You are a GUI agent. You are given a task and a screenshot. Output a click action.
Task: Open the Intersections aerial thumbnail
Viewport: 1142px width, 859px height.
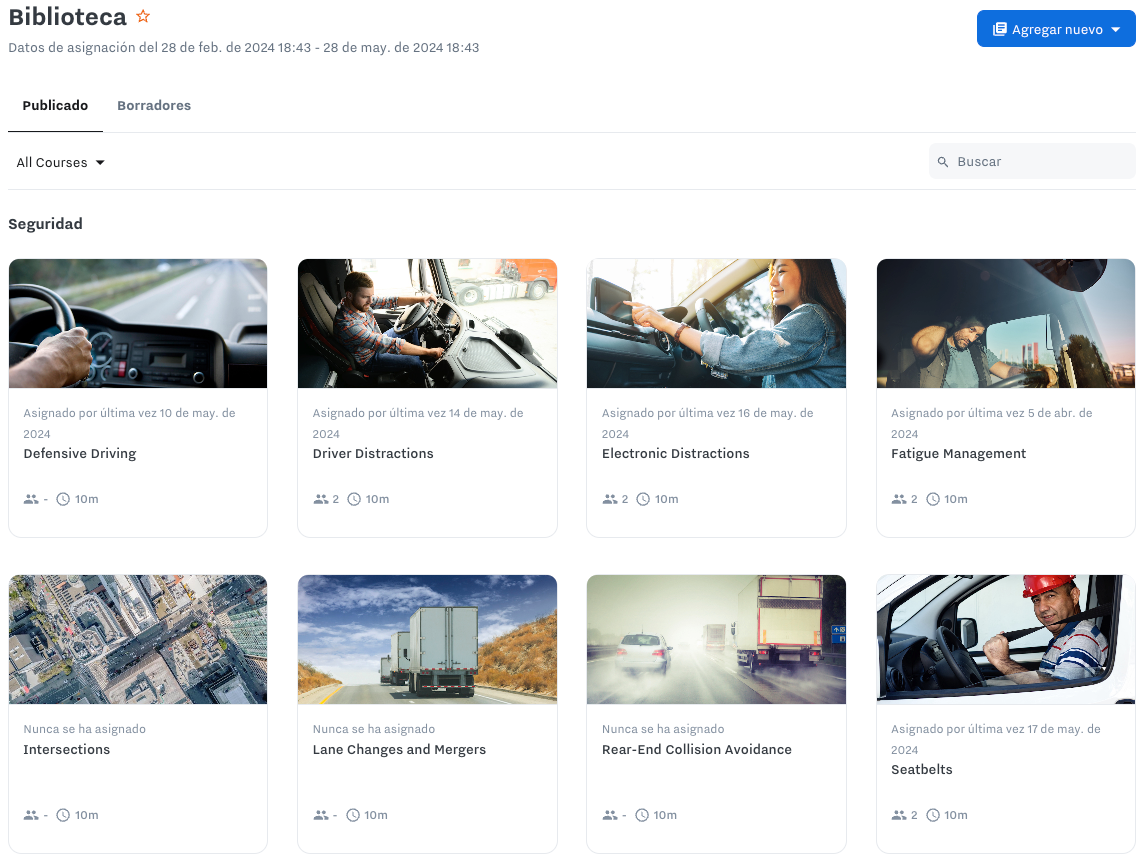pos(138,640)
